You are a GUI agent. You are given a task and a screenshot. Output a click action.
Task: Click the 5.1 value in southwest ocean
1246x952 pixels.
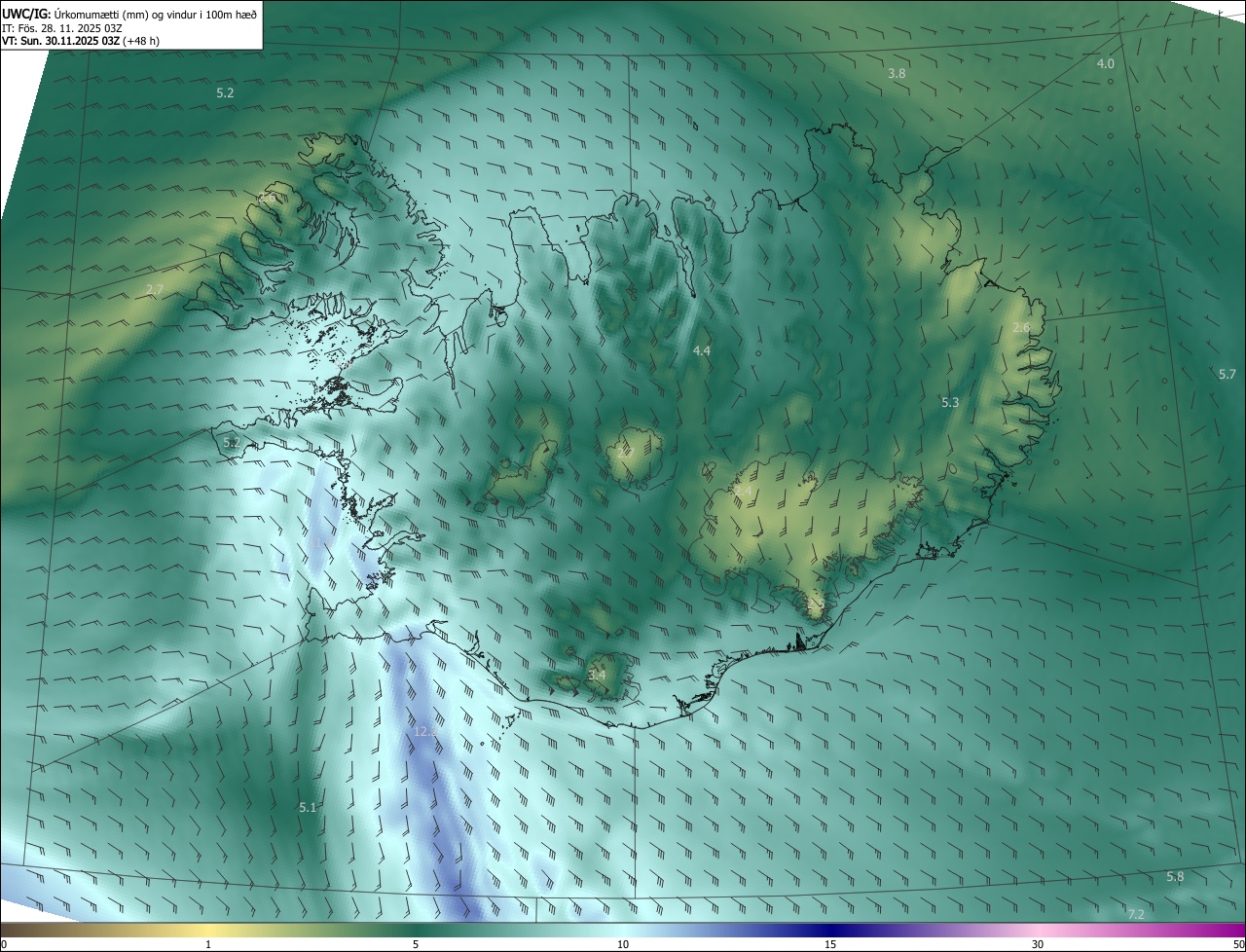308,808
